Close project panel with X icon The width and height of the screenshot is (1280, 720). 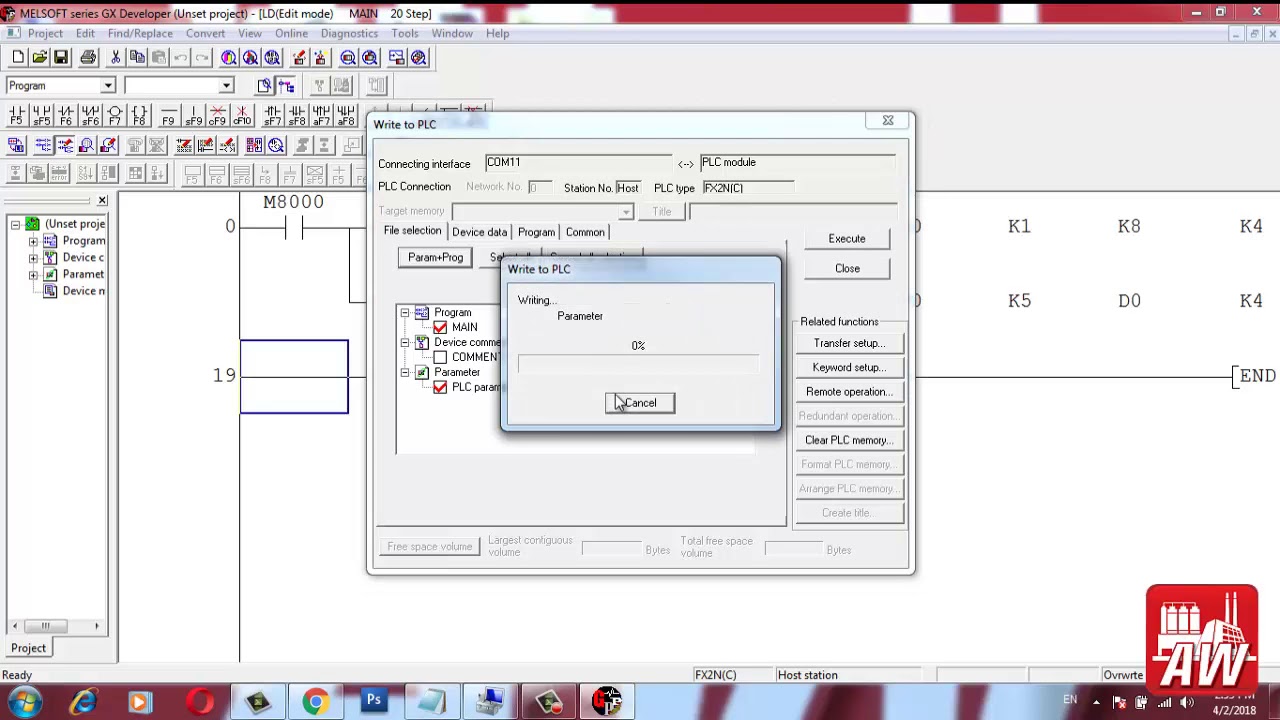(102, 201)
